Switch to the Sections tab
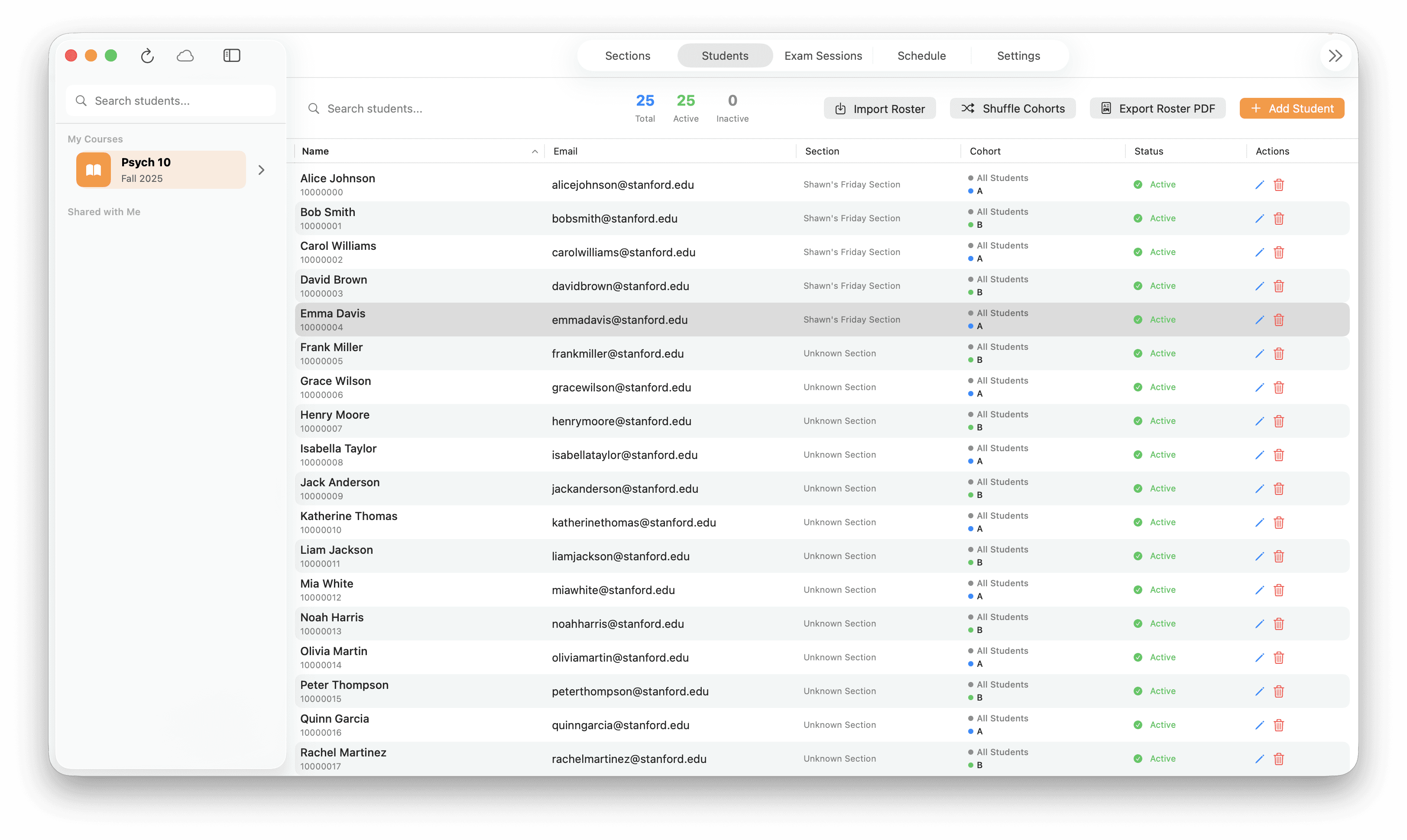1407x840 pixels. point(627,55)
